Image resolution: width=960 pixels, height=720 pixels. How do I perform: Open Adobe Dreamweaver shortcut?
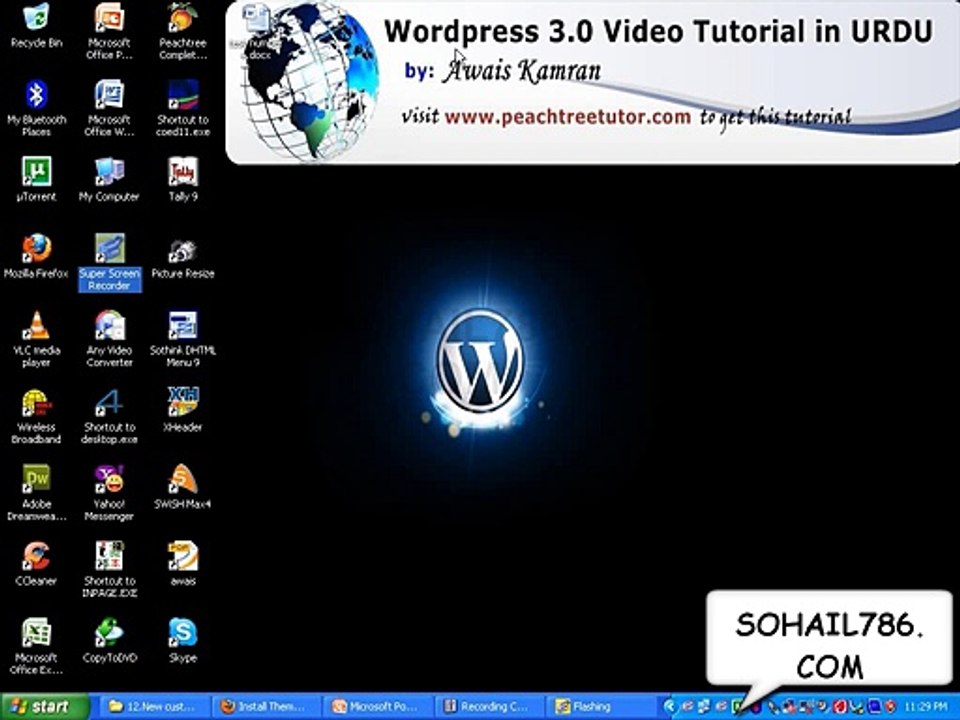pyautogui.click(x=36, y=493)
